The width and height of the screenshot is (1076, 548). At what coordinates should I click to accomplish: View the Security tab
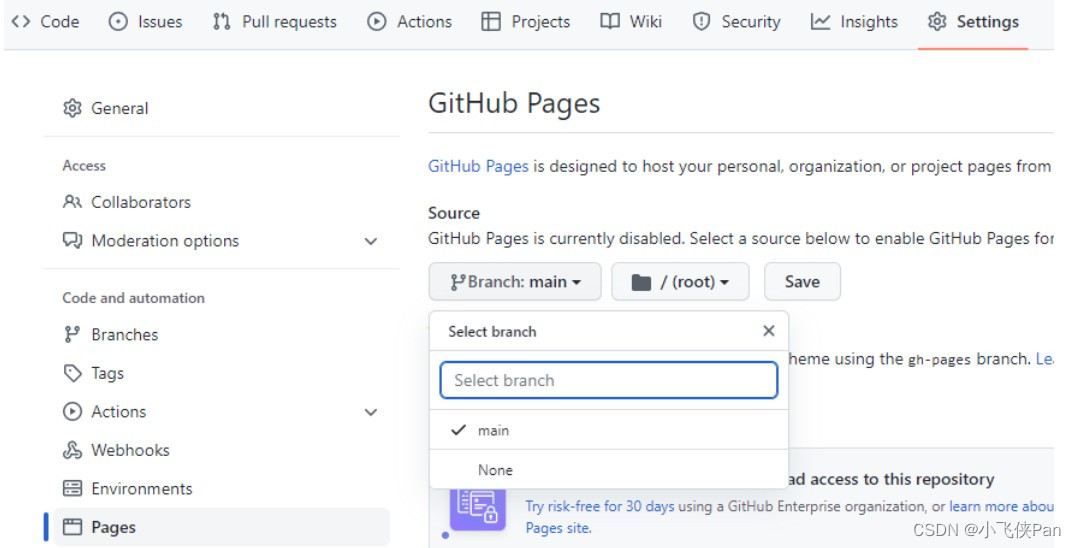736,22
